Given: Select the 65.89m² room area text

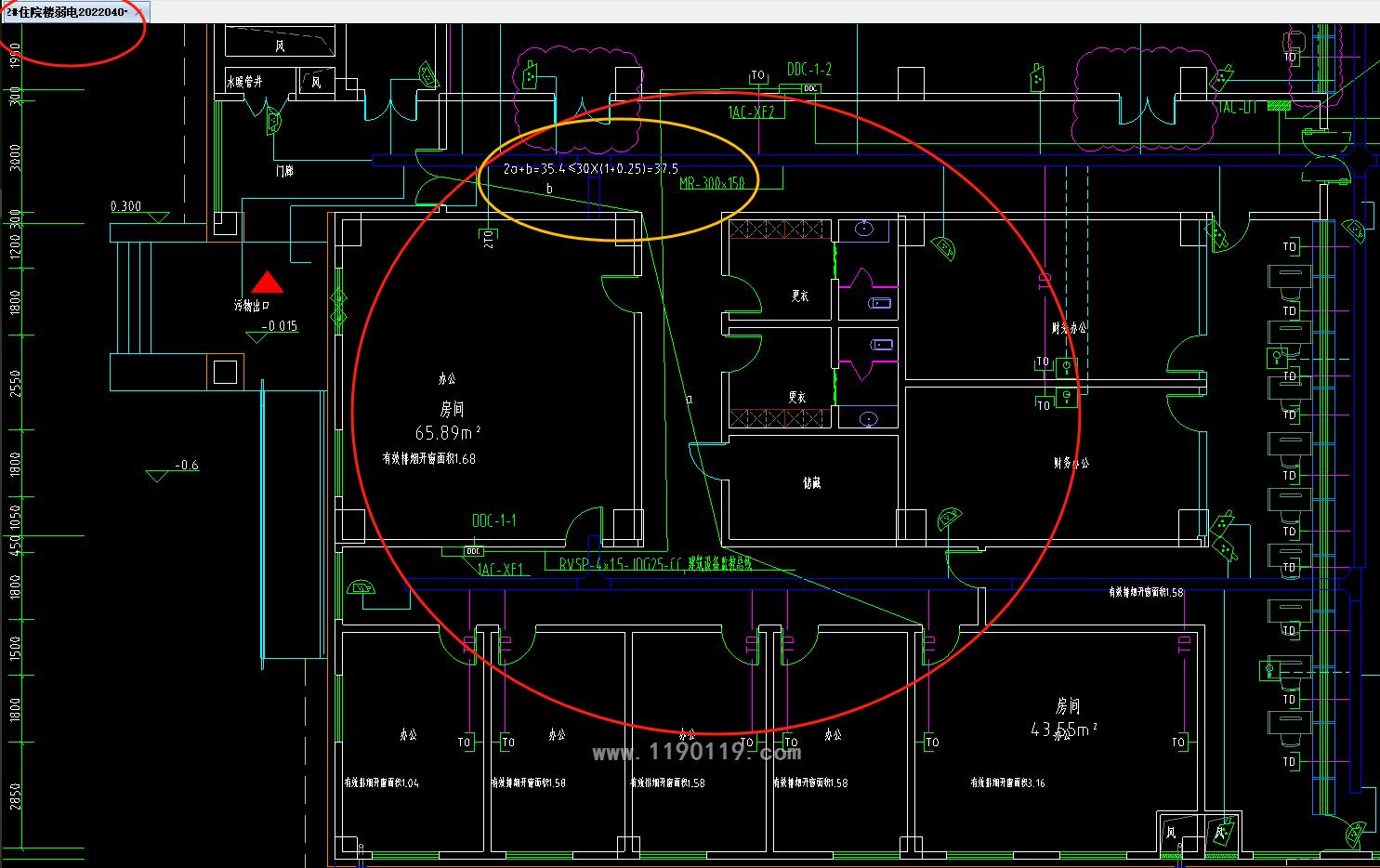Looking at the screenshot, I should [x=448, y=432].
